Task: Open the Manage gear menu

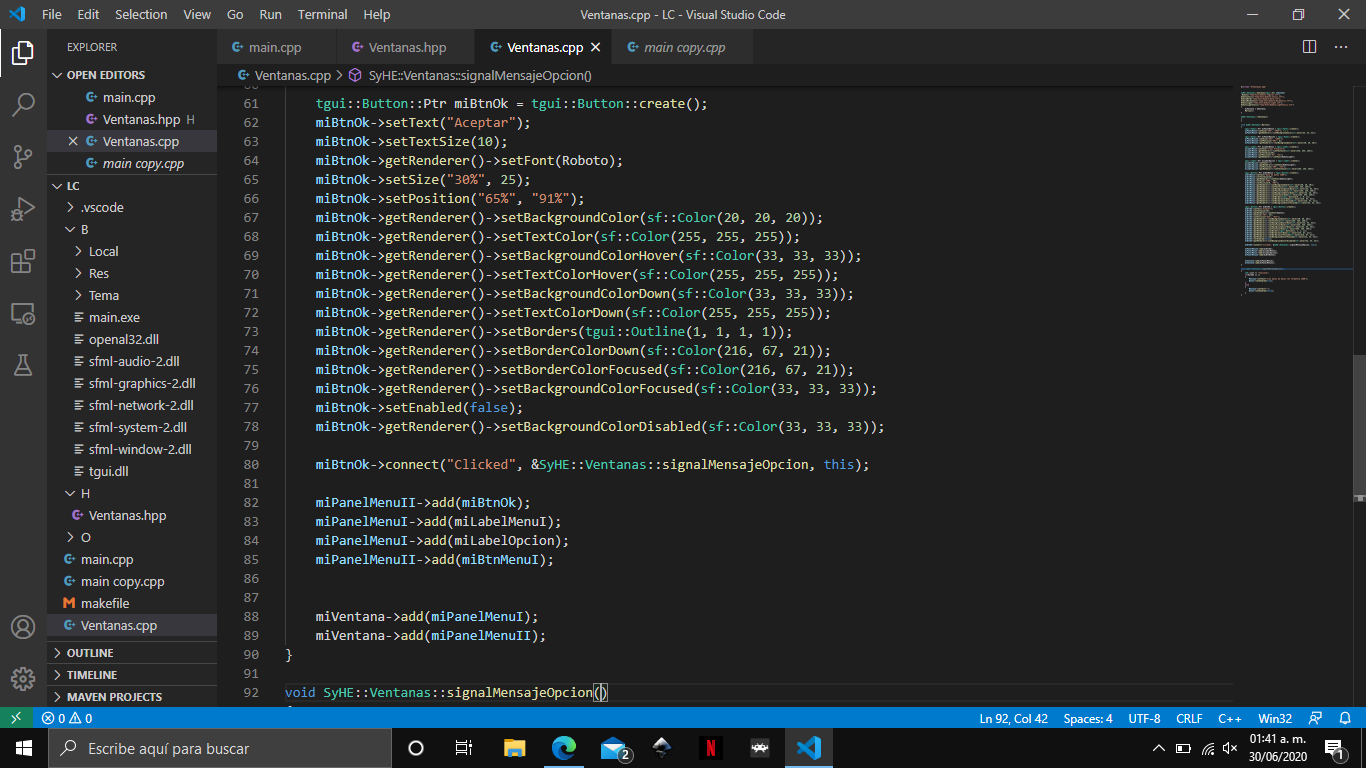Action: pos(21,677)
